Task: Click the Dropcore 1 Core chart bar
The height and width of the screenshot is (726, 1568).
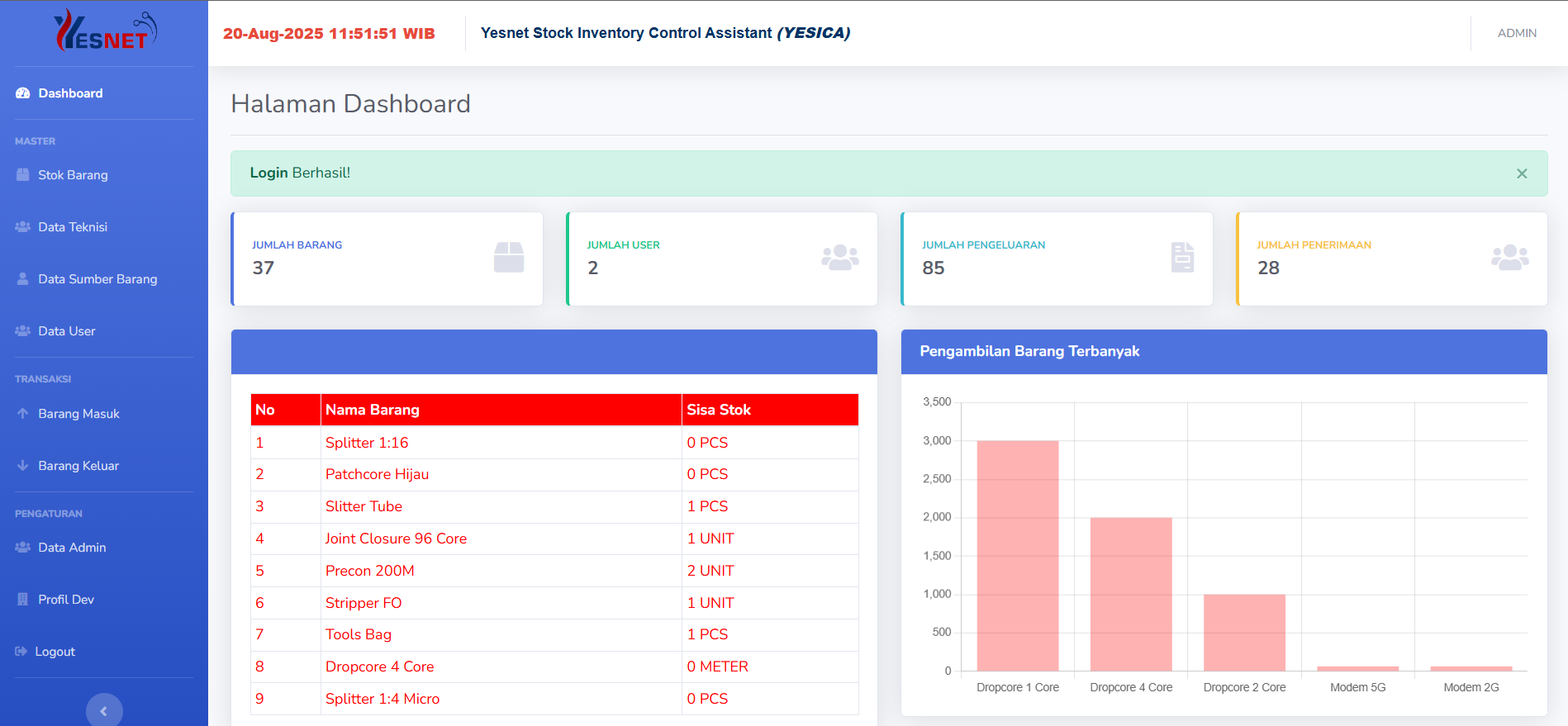Action: click(x=1017, y=555)
